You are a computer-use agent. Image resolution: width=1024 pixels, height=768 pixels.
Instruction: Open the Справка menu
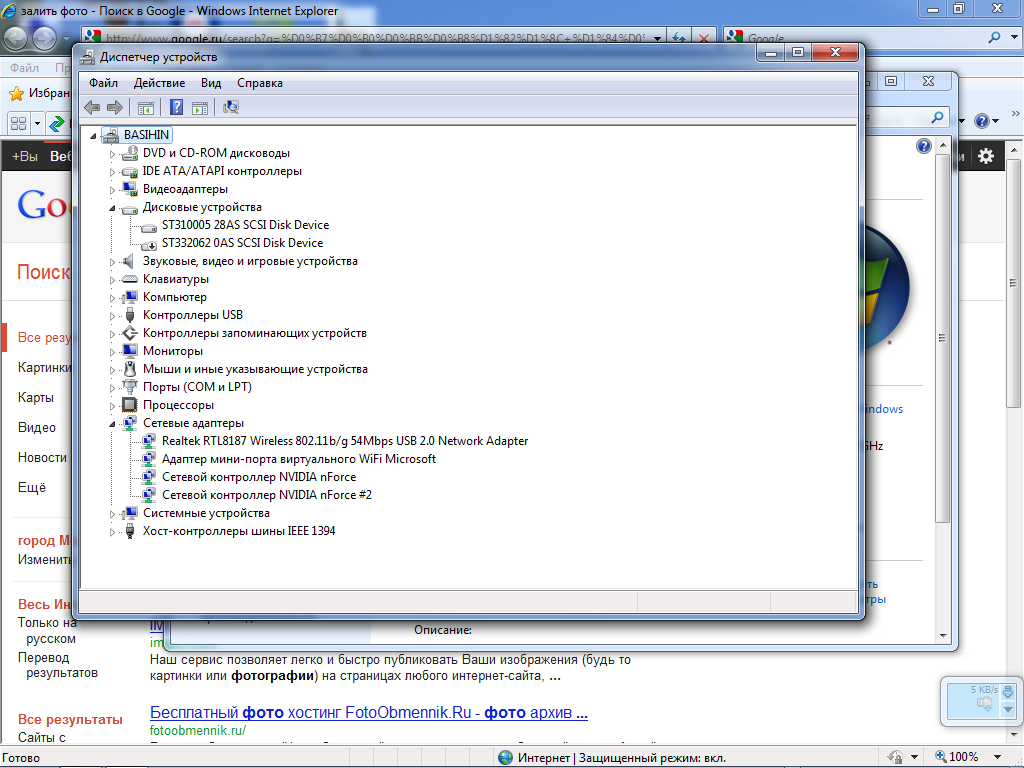260,83
